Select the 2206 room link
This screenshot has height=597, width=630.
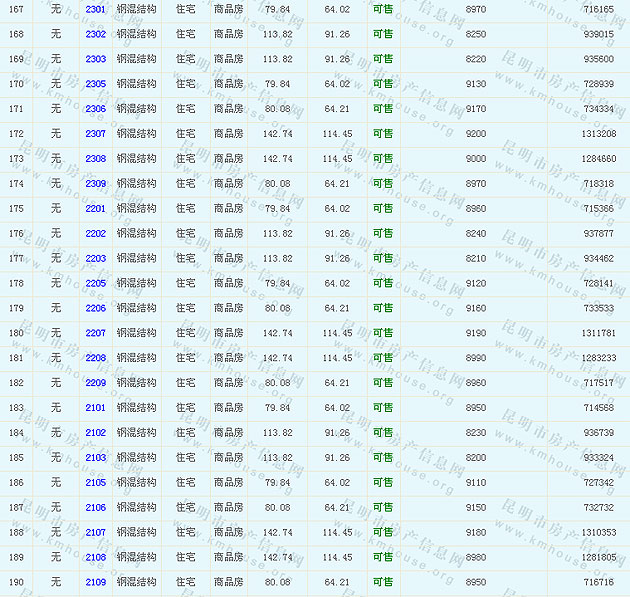tap(95, 308)
